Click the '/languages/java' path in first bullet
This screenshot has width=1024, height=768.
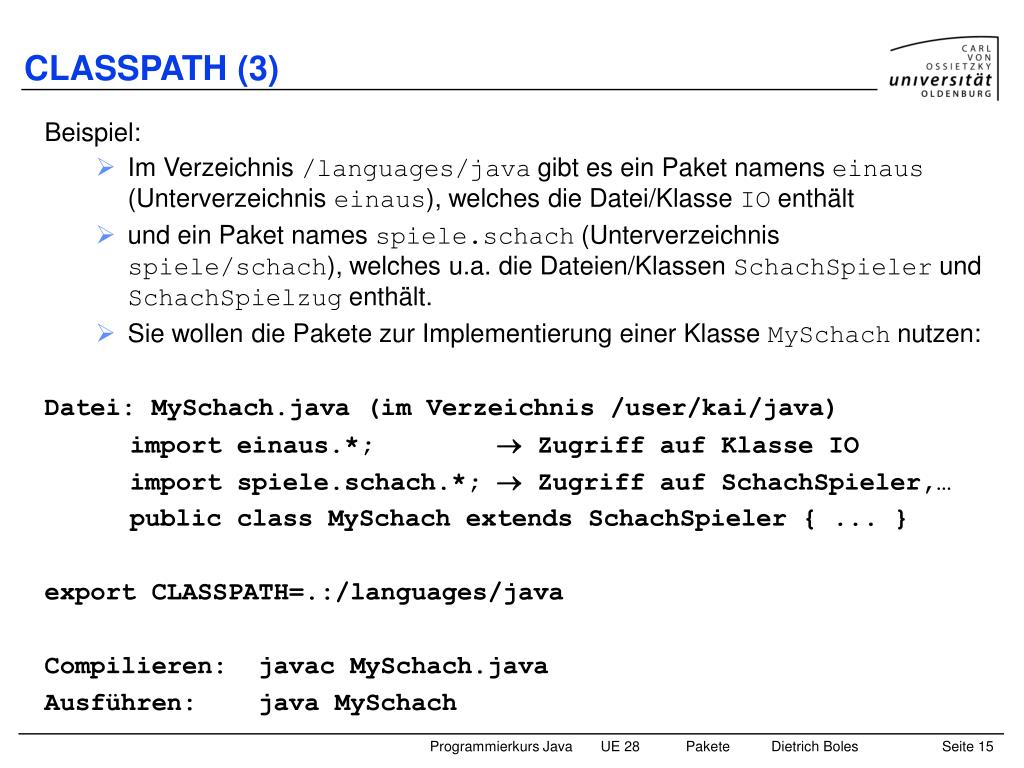[x=416, y=169]
